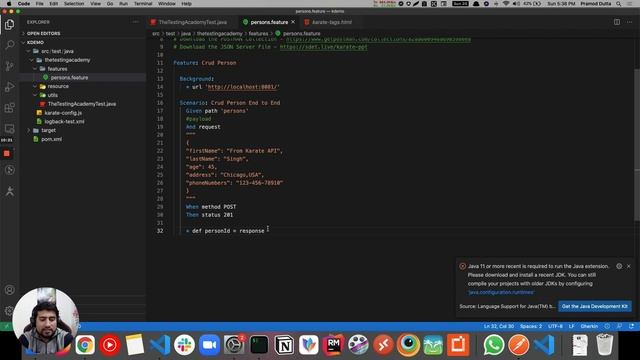The image size is (640, 360).
Task: Expand the OPEN EDITORS section
Action: [x=43, y=33]
